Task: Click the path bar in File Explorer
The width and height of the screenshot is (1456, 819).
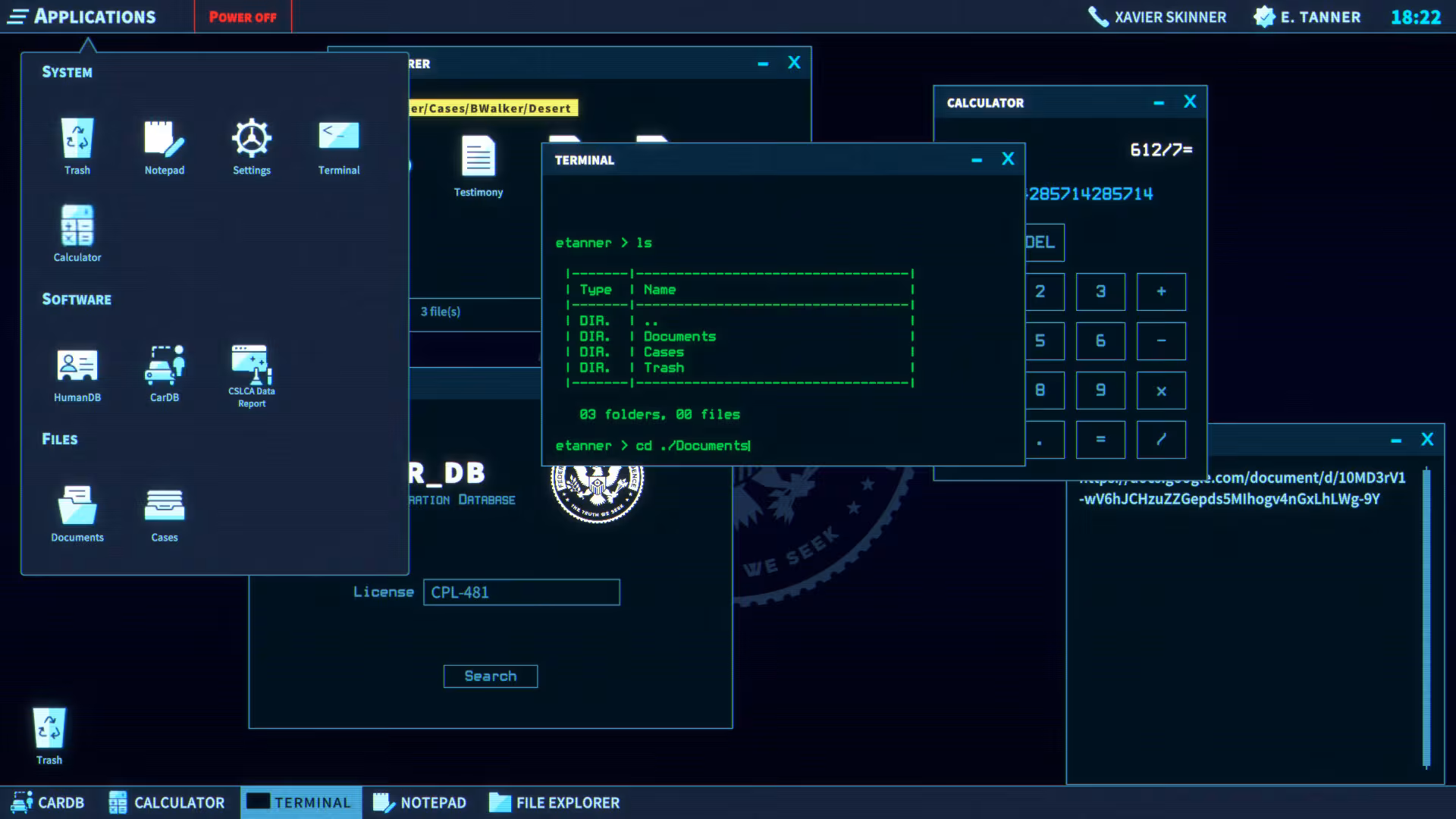Action: tap(494, 108)
